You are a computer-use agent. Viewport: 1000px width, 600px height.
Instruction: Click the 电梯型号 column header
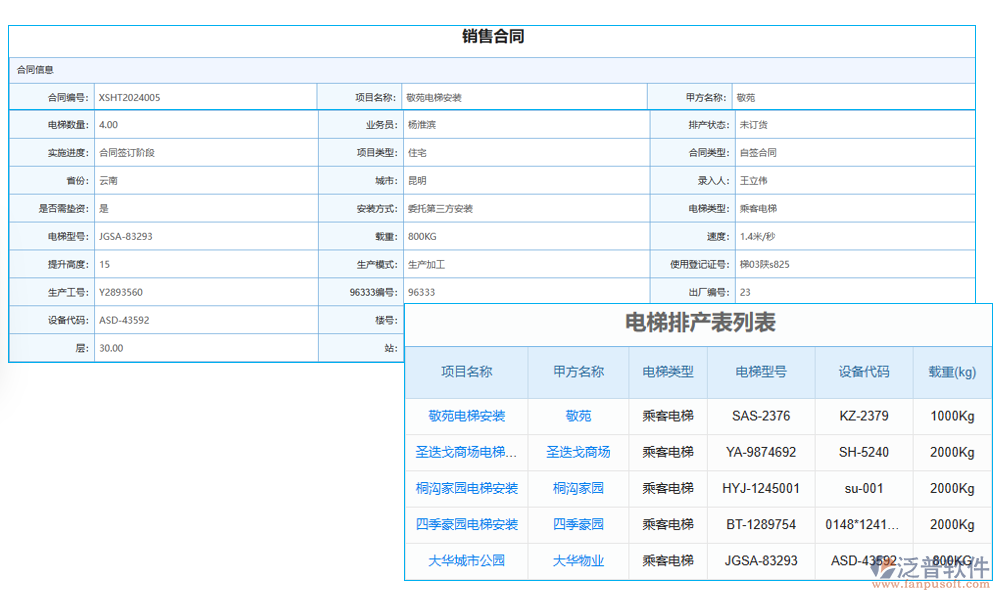(761, 372)
